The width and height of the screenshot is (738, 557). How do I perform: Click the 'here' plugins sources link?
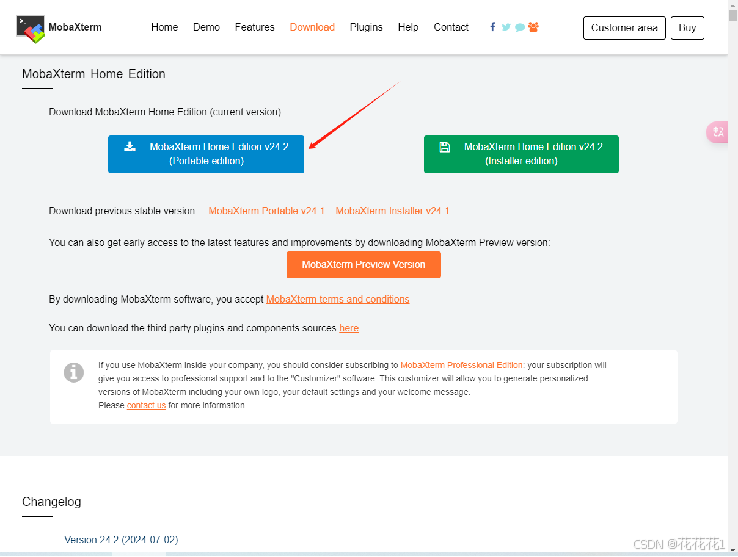[x=349, y=328]
